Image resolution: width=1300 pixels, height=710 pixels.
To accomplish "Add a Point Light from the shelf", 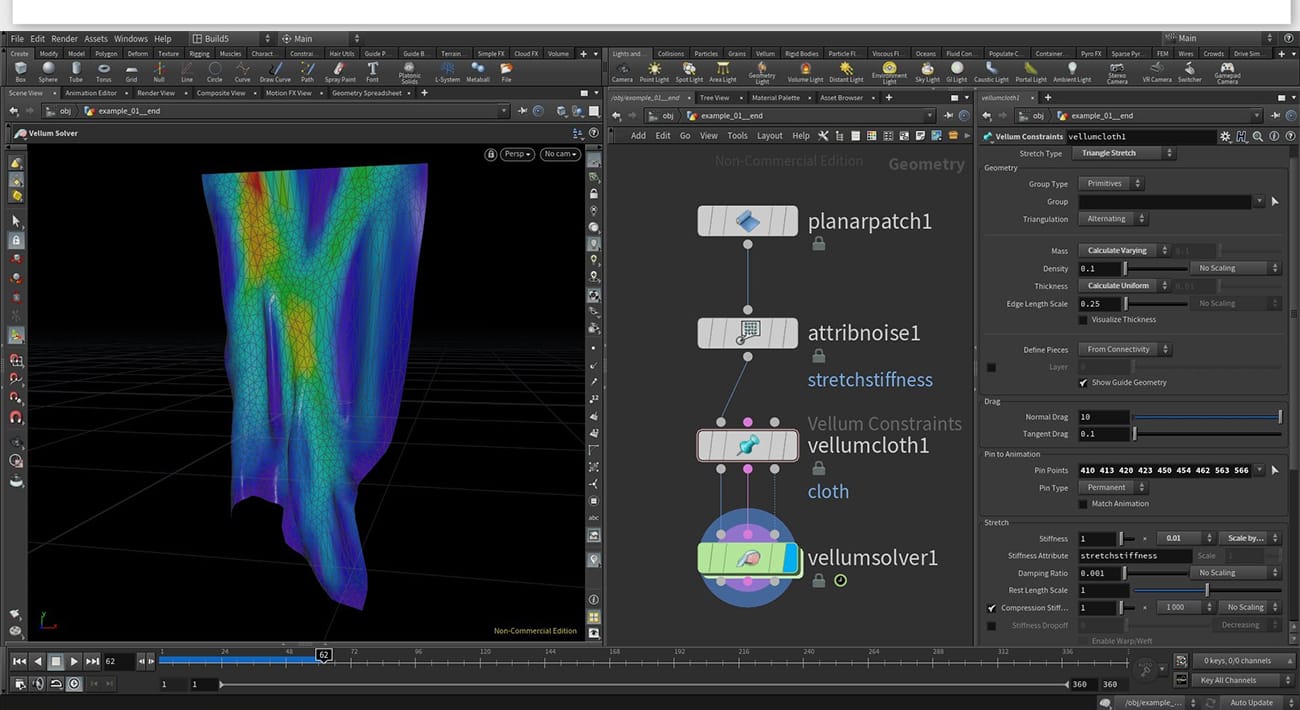I will [x=655, y=69].
